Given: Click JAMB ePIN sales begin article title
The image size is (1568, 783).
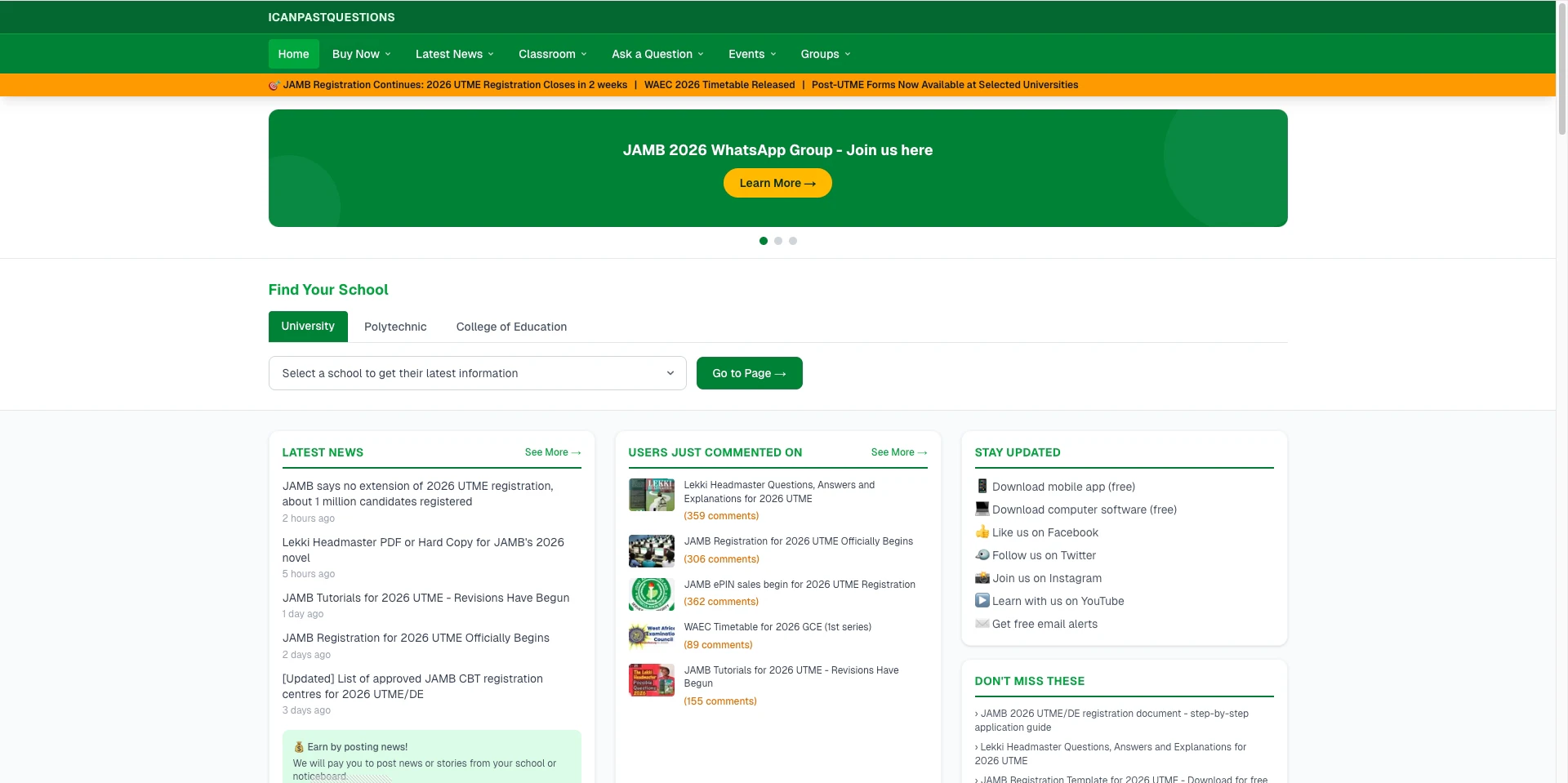Looking at the screenshot, I should click(x=800, y=585).
